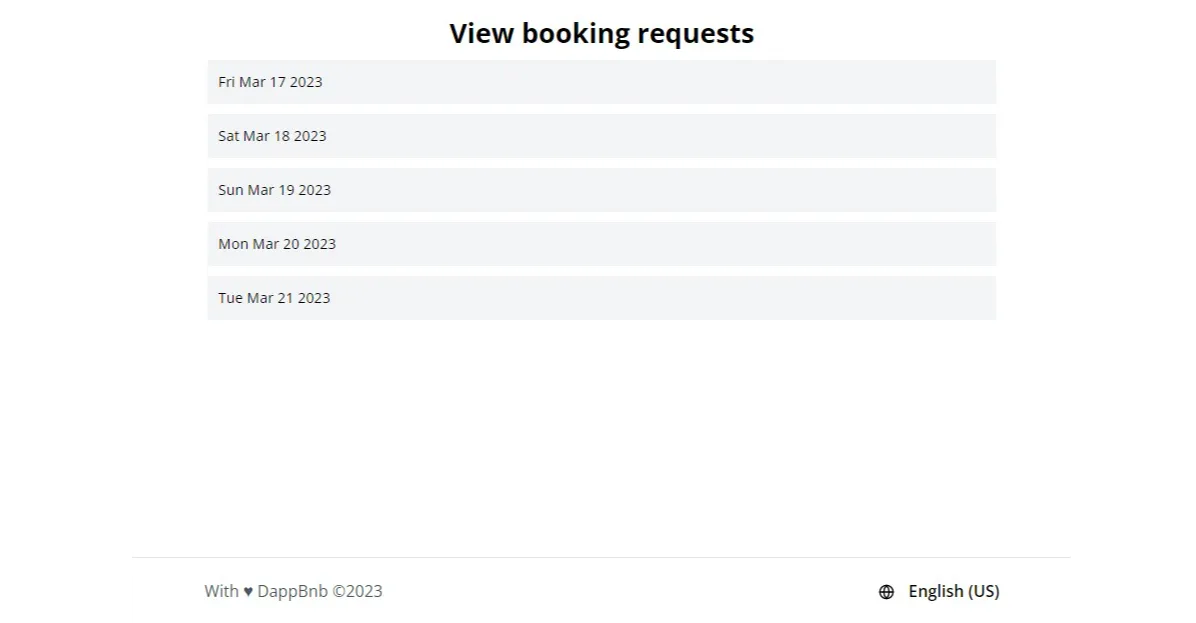Image resolution: width=1196 pixels, height=623 pixels.
Task: Choose the Mon Mar 20 2023 booking entry
Action: pyautogui.click(x=601, y=244)
